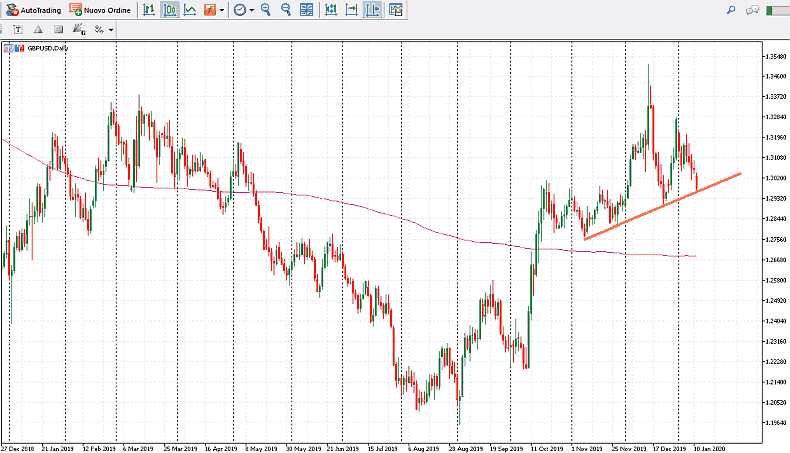Viewport: 790px width, 453px height.
Task: Switch chart to bar chart view
Action: coord(148,10)
